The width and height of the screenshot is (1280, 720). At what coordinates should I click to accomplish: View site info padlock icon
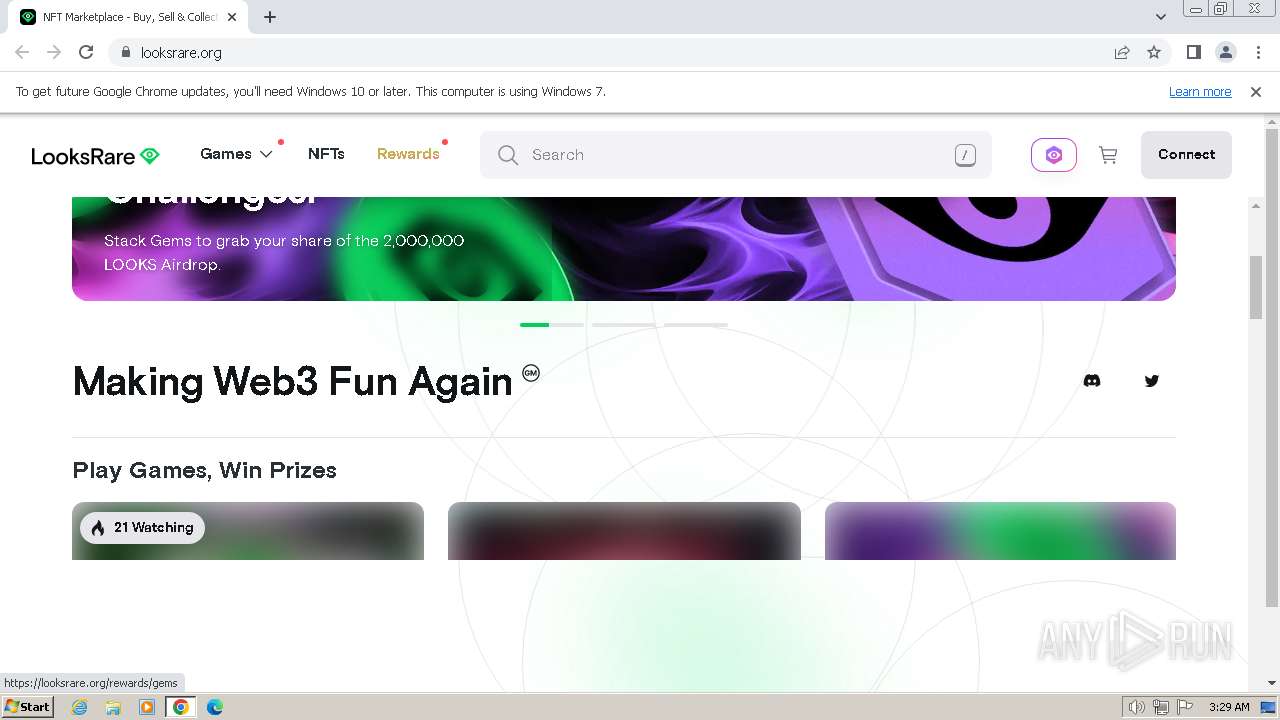click(125, 52)
